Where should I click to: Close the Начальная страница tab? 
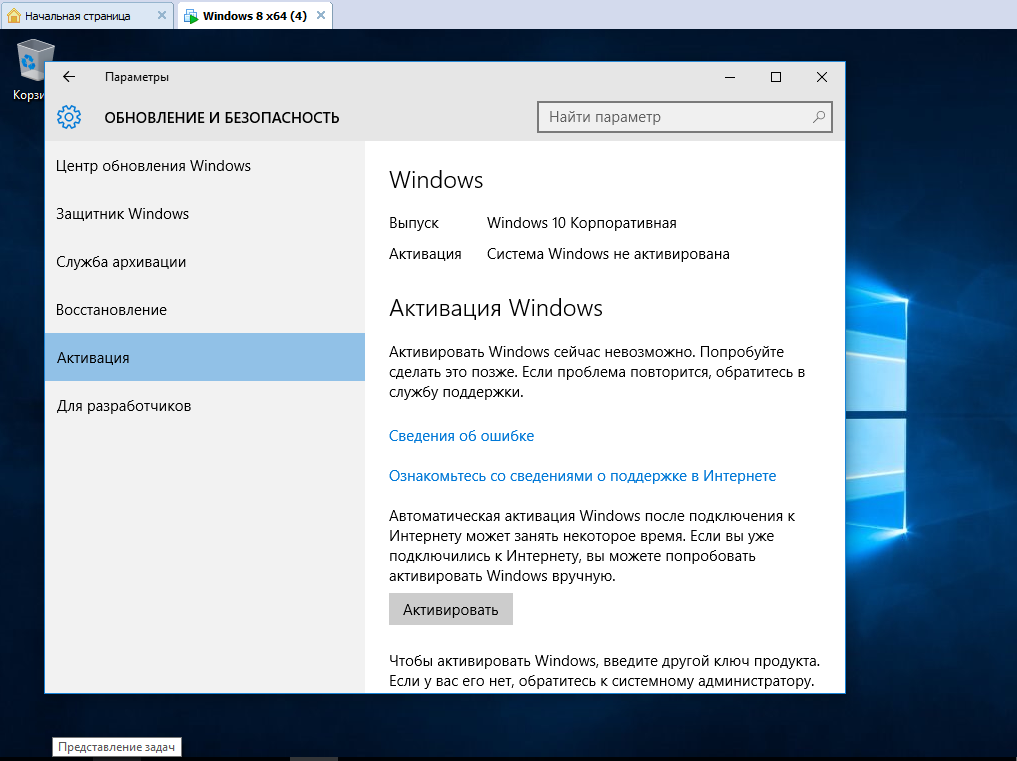(162, 16)
